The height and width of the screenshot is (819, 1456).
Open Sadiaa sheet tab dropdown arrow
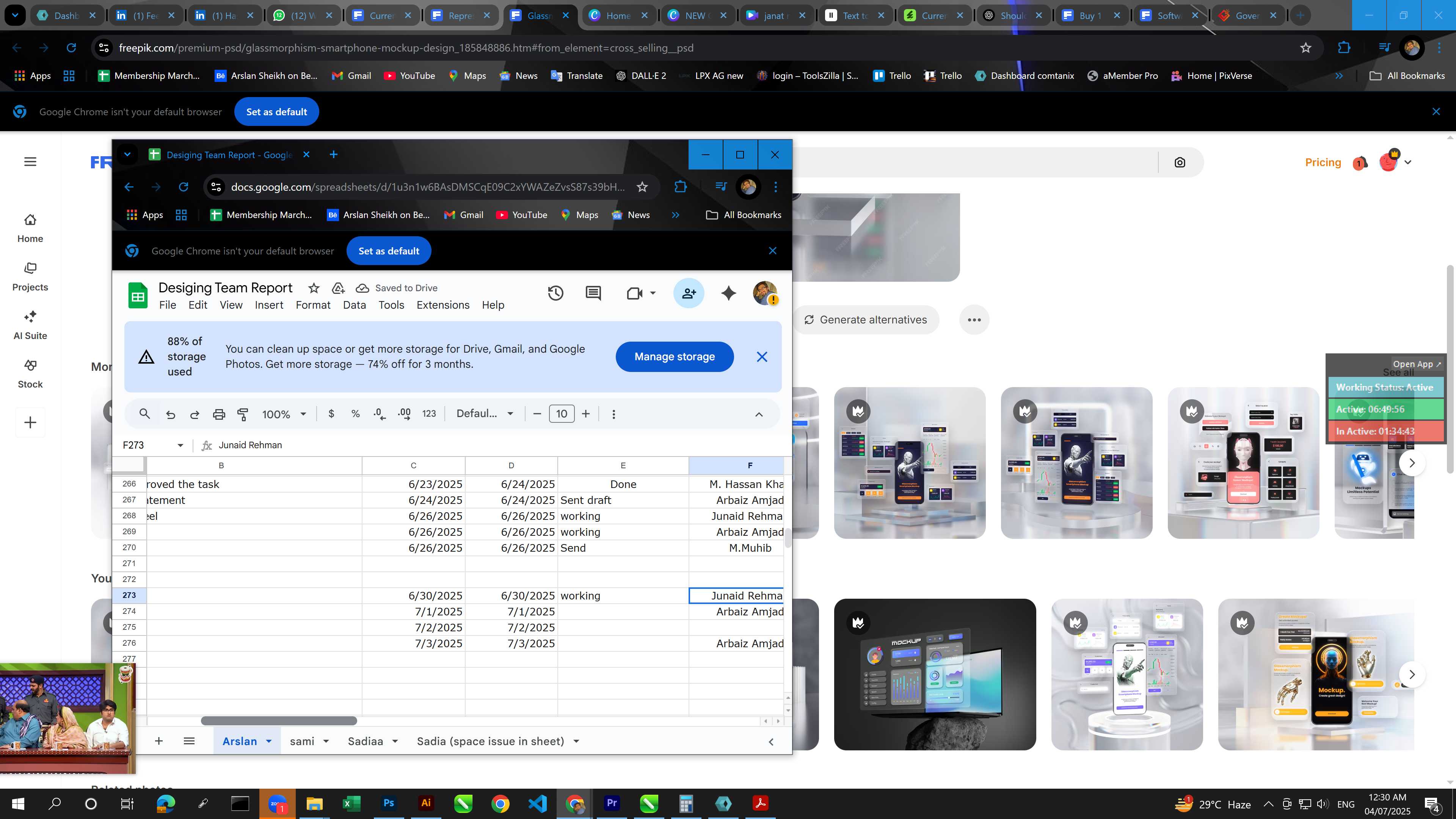(x=395, y=741)
